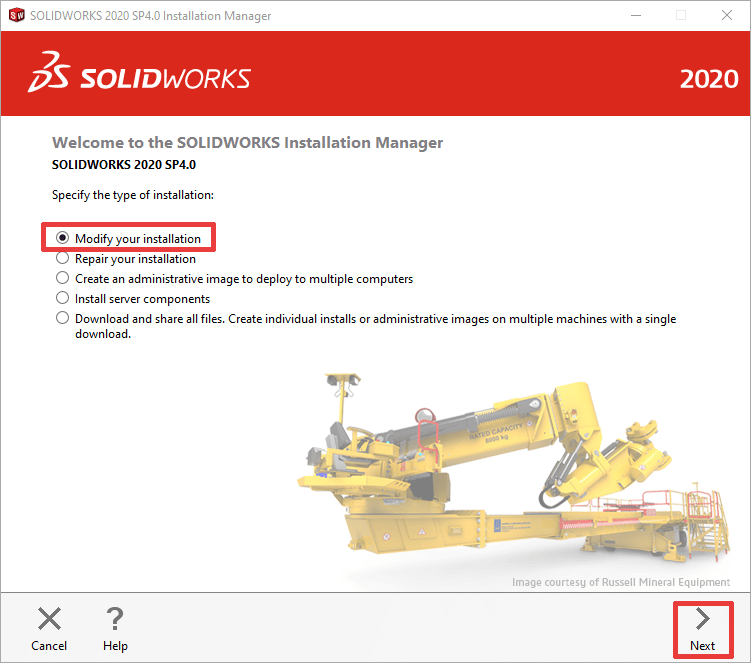Click the SOLIDWORKS logo in red banner
The image size is (751, 663).
coord(139,72)
